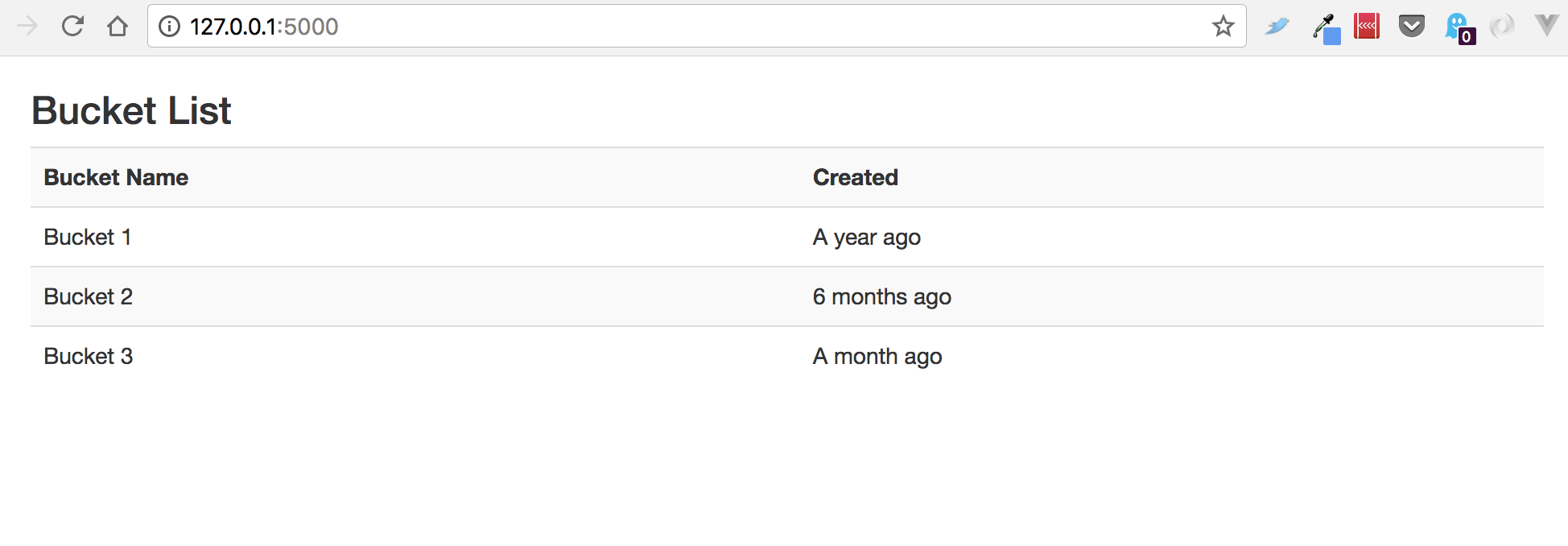The image size is (1568, 546).
Task: Click the grey swirl extension icon
Action: pos(1502,27)
